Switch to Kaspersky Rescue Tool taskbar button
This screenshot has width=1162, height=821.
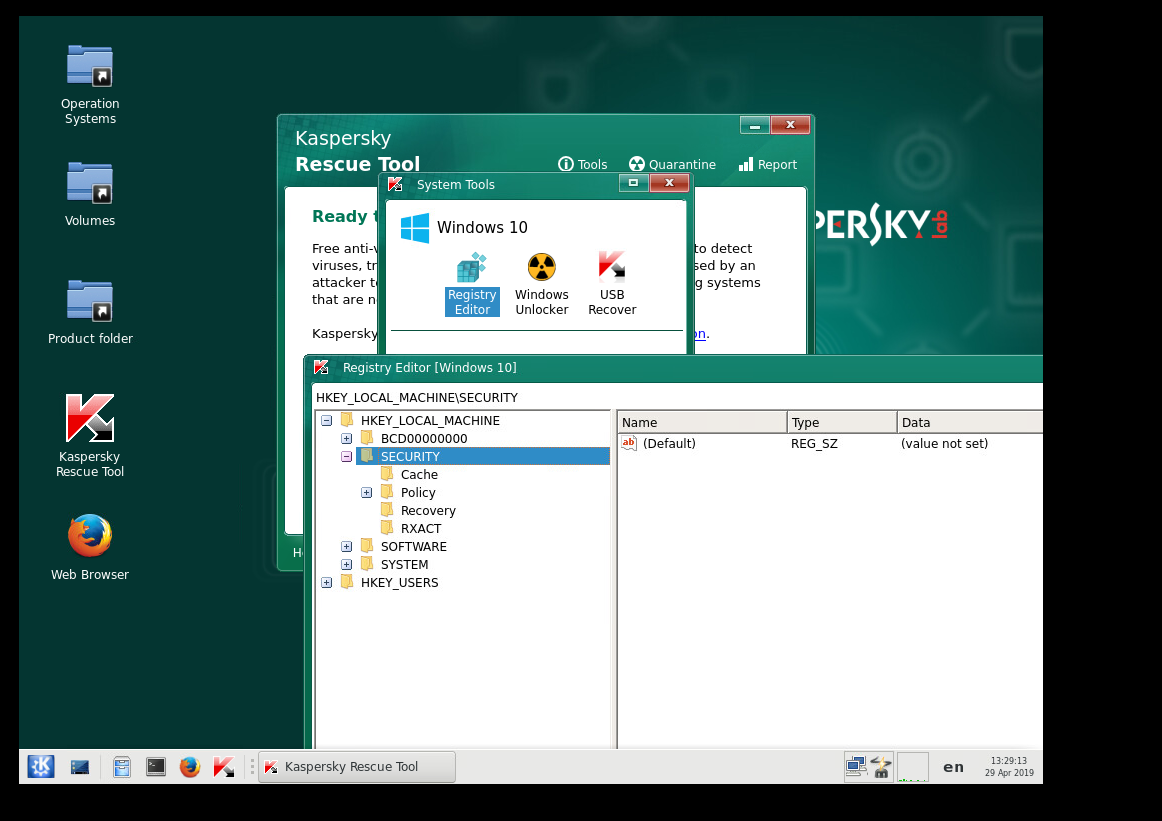(x=356, y=767)
